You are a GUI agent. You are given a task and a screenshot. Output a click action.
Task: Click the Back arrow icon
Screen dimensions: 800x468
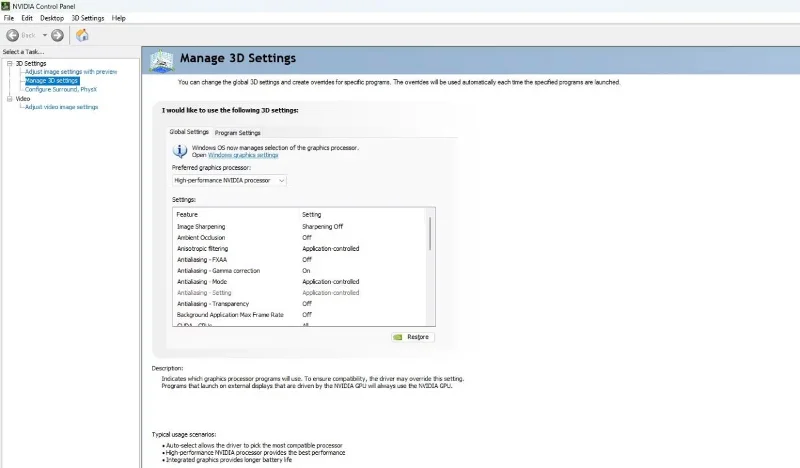[x=13, y=35]
